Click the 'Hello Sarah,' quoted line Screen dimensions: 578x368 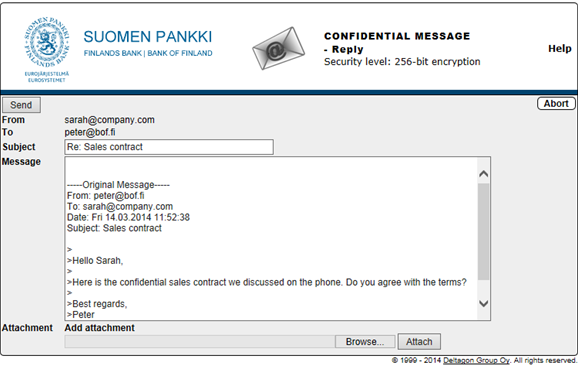click(95, 261)
